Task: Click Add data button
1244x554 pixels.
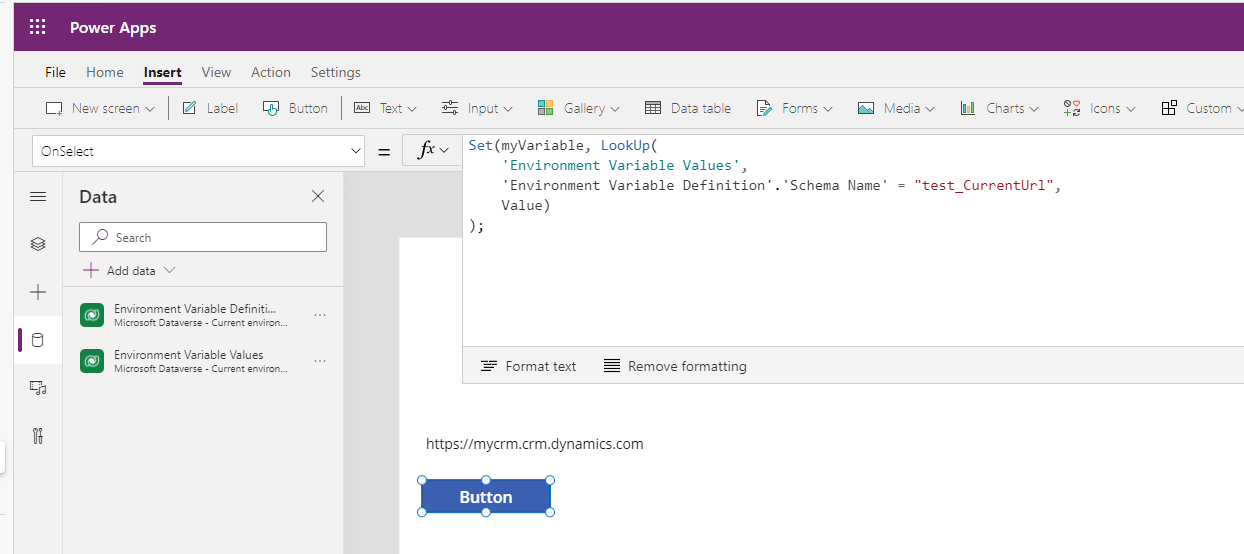Action: (129, 270)
